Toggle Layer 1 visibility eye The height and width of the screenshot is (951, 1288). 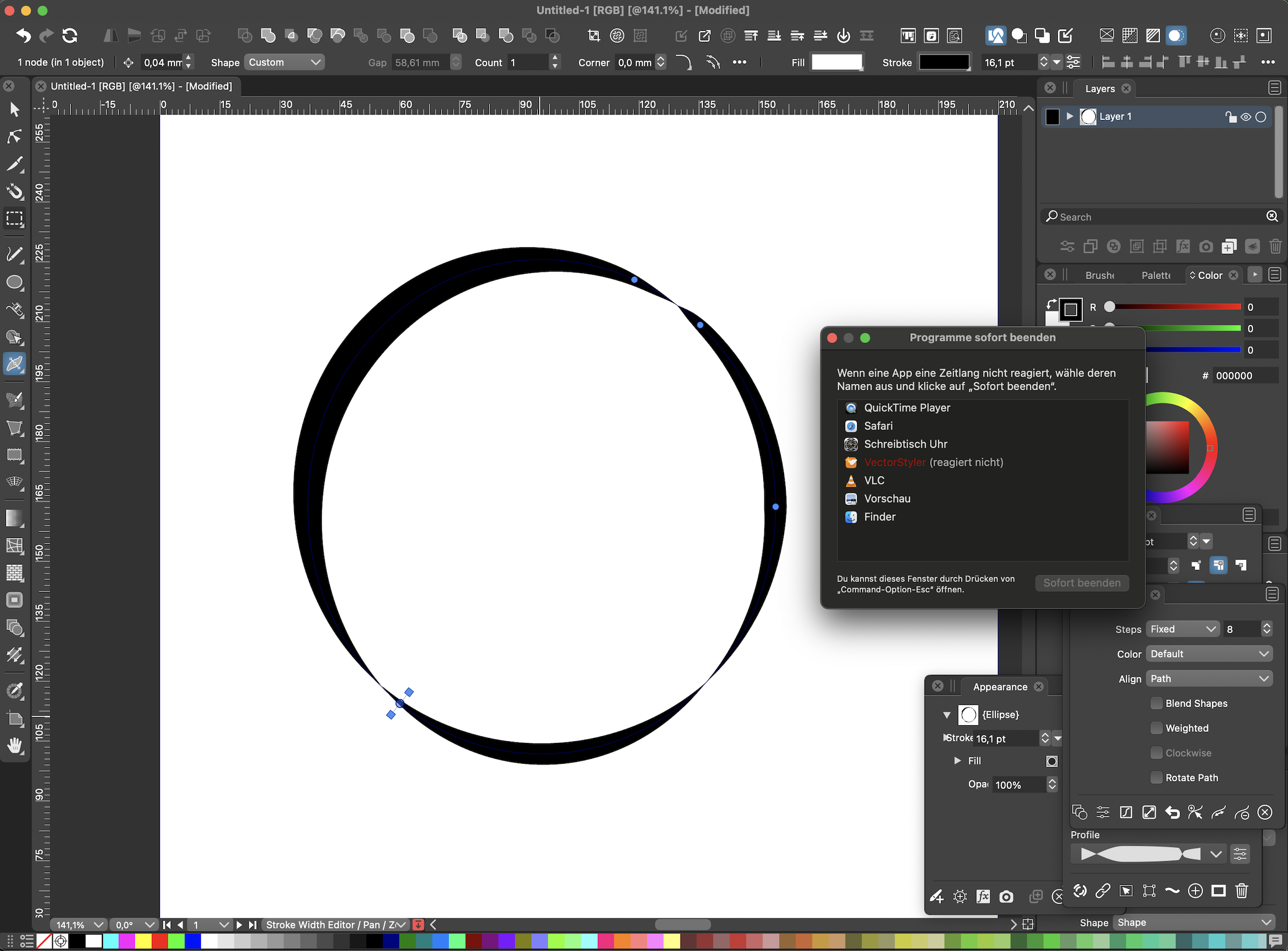(x=1246, y=117)
